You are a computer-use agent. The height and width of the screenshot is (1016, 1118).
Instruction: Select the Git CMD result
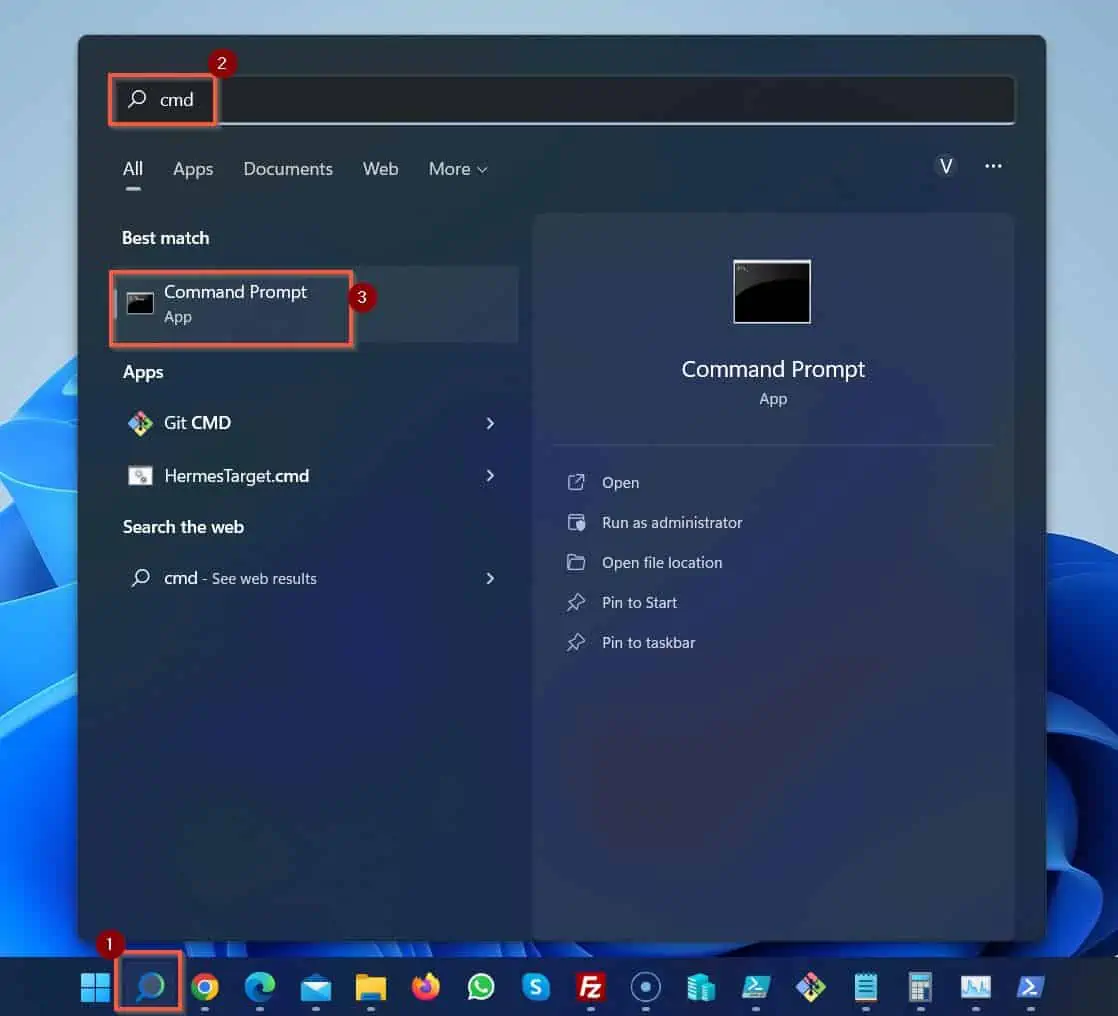pyautogui.click(x=314, y=423)
